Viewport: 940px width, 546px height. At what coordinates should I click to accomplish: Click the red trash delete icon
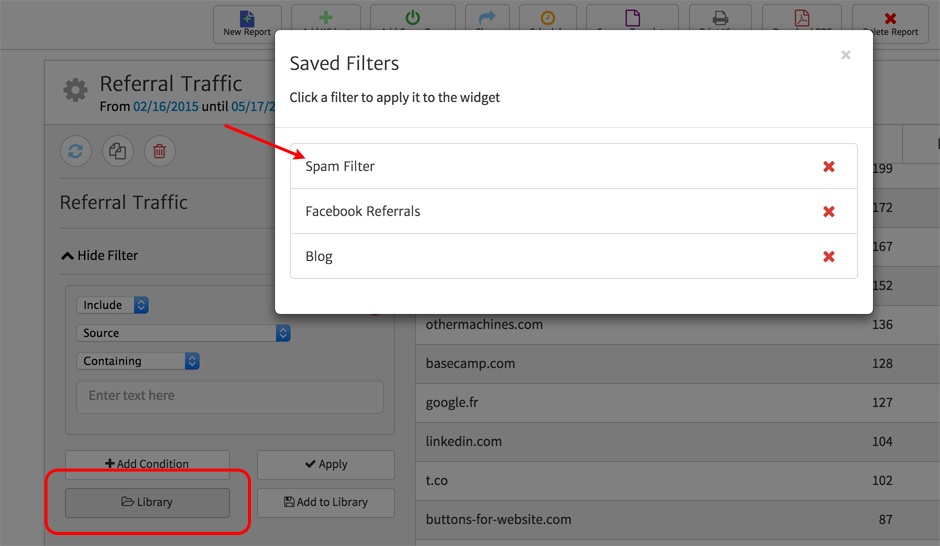pos(160,152)
